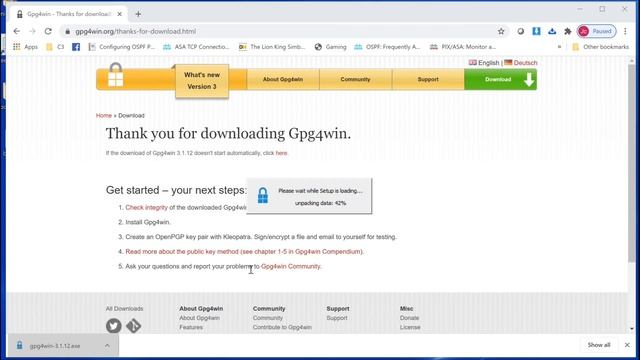Screen dimensions: 640x360
Task: Open the Check integrity link
Action: click(x=147, y=207)
